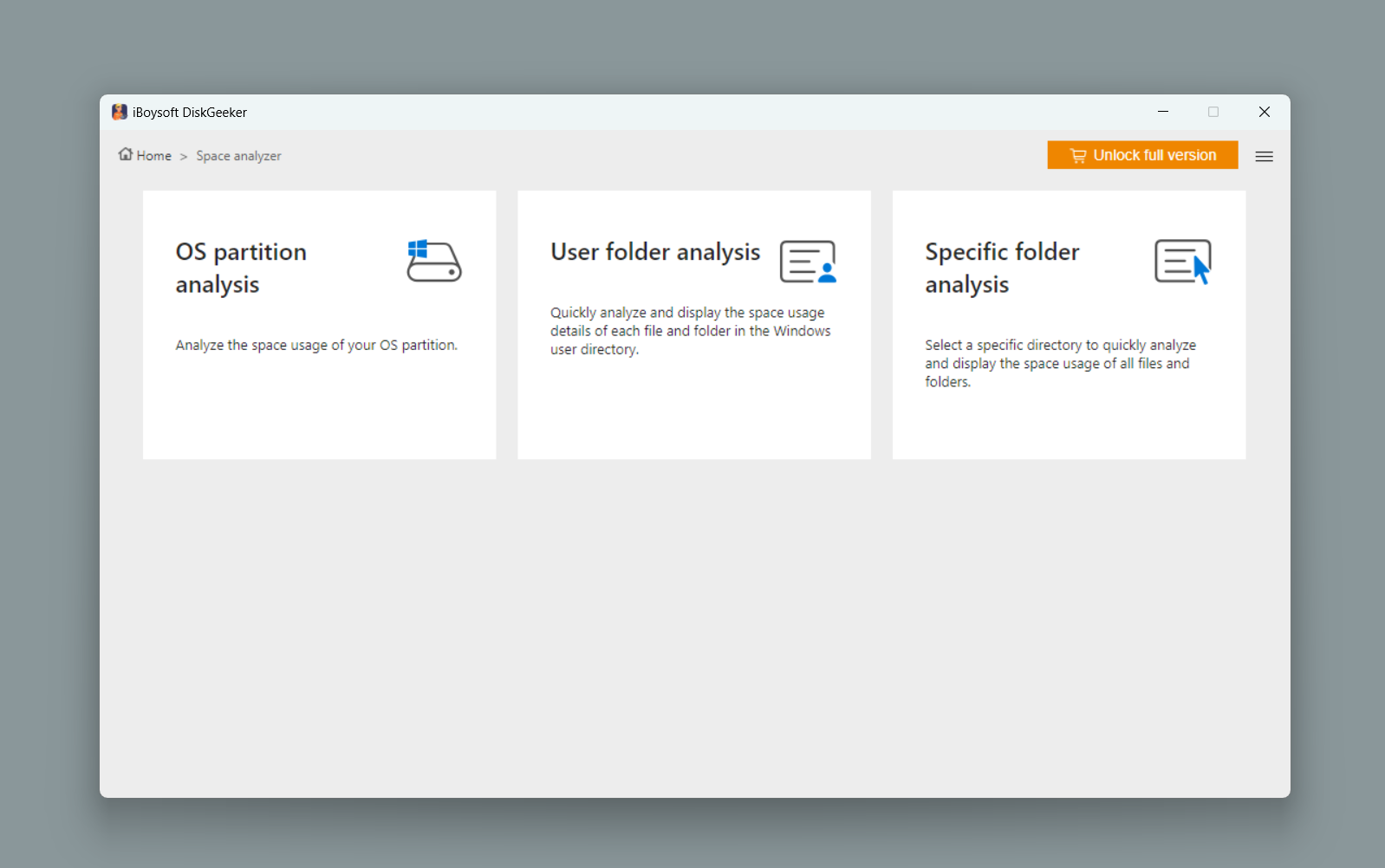Click the shopping cart icon on the orange button
The image size is (1385, 868).
[x=1077, y=156]
